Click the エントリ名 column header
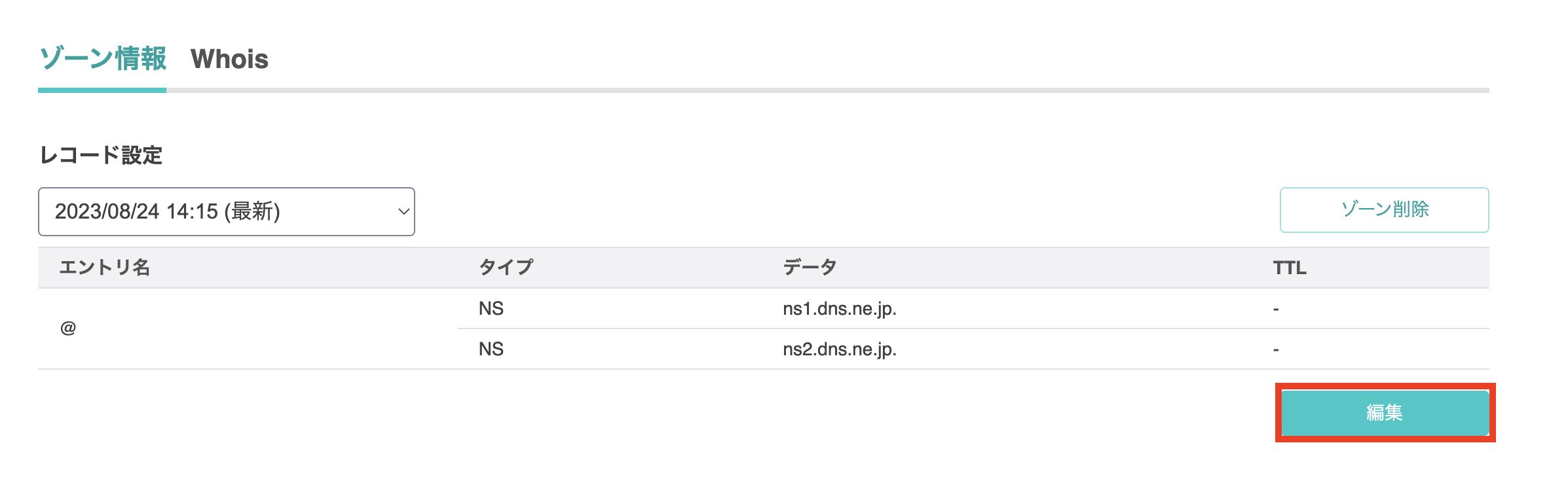This screenshot has width=1568, height=479. 105,268
